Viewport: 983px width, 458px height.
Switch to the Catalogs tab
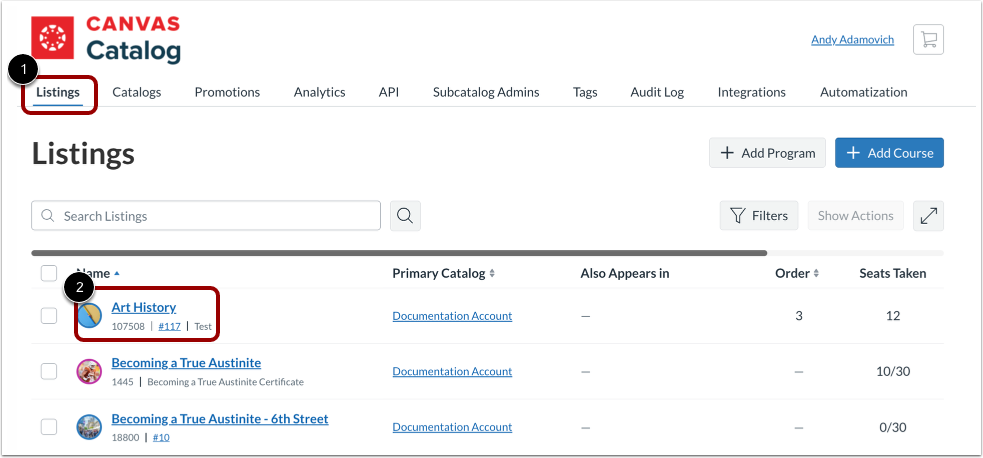coord(137,92)
